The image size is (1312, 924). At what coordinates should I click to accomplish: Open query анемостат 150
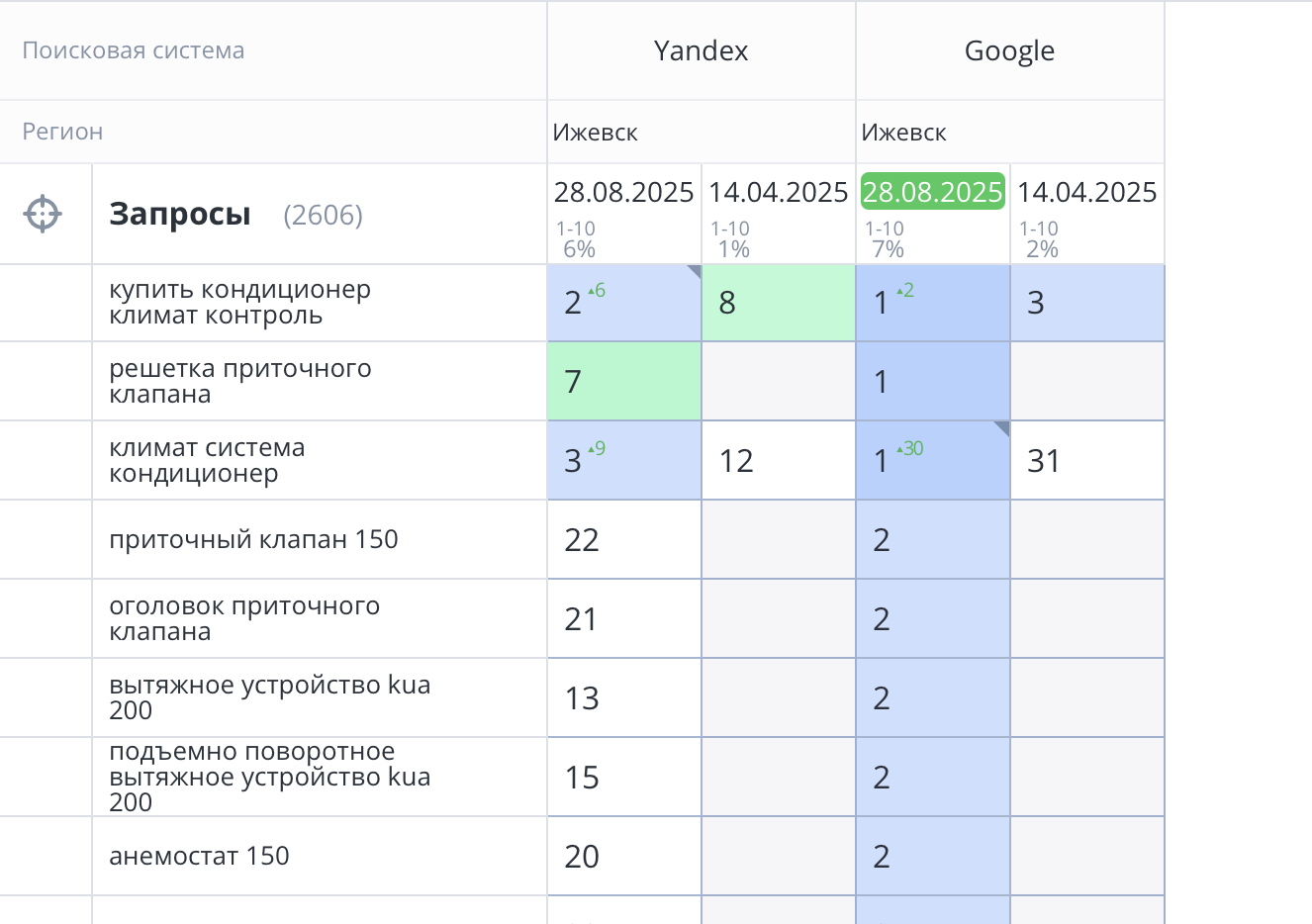[199, 857]
